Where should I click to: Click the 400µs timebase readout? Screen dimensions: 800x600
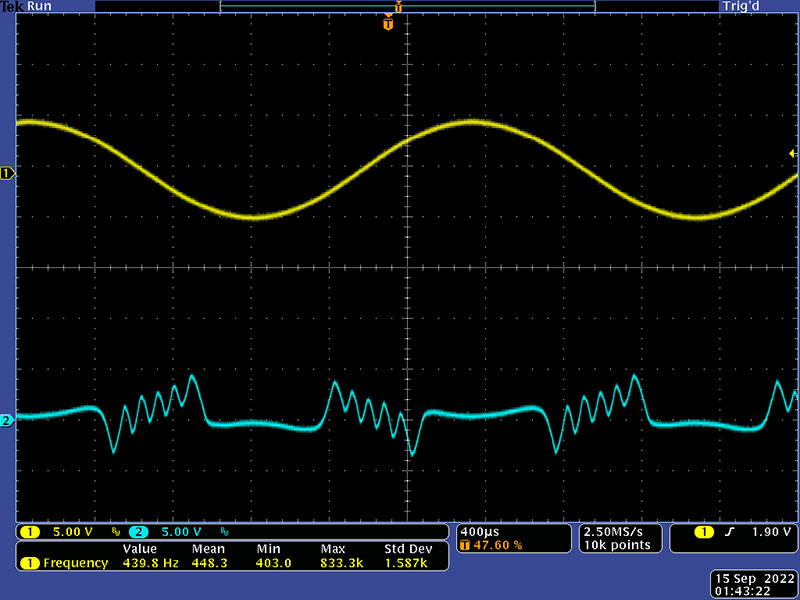pos(480,532)
